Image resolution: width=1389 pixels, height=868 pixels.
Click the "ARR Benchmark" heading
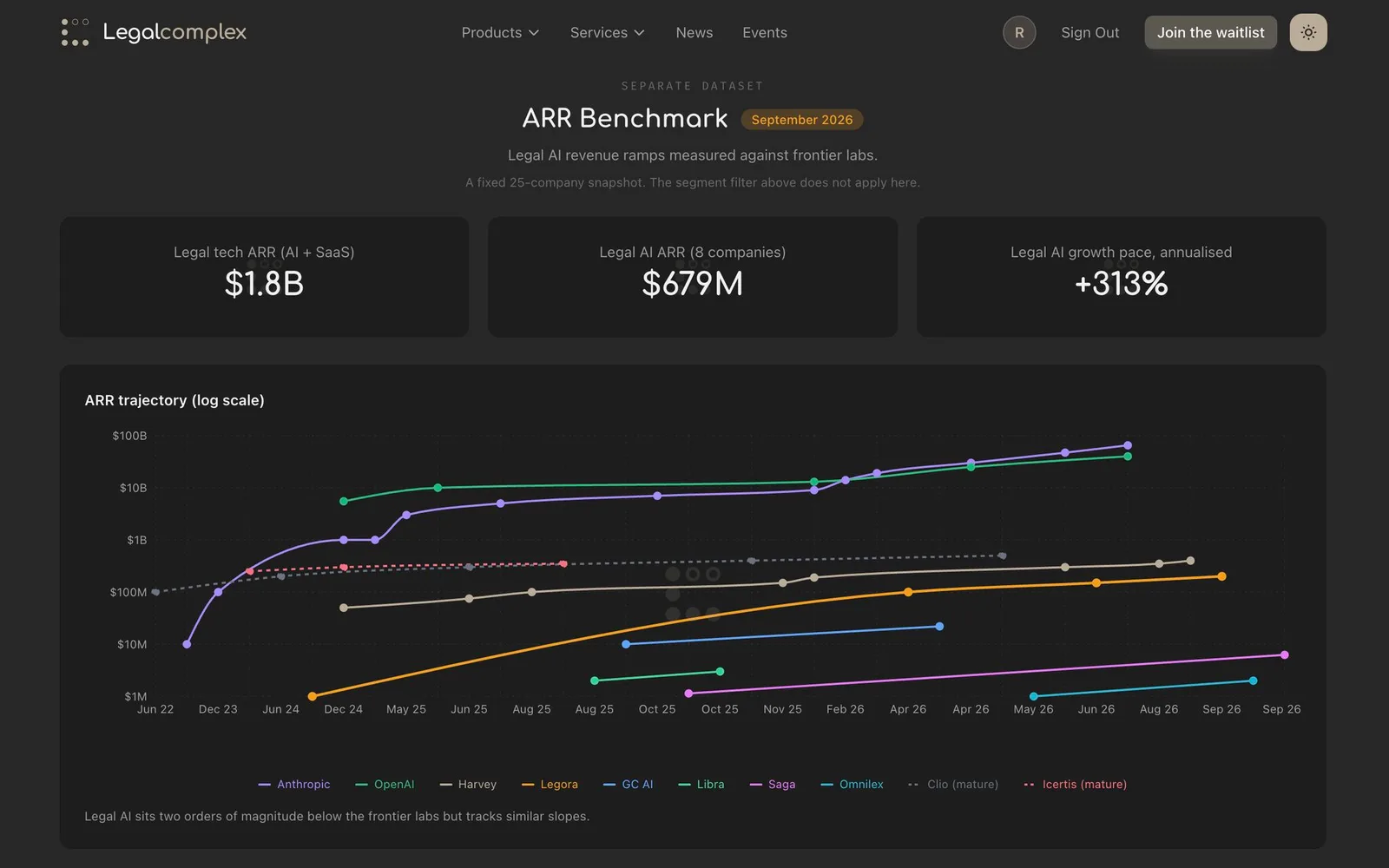click(x=625, y=118)
